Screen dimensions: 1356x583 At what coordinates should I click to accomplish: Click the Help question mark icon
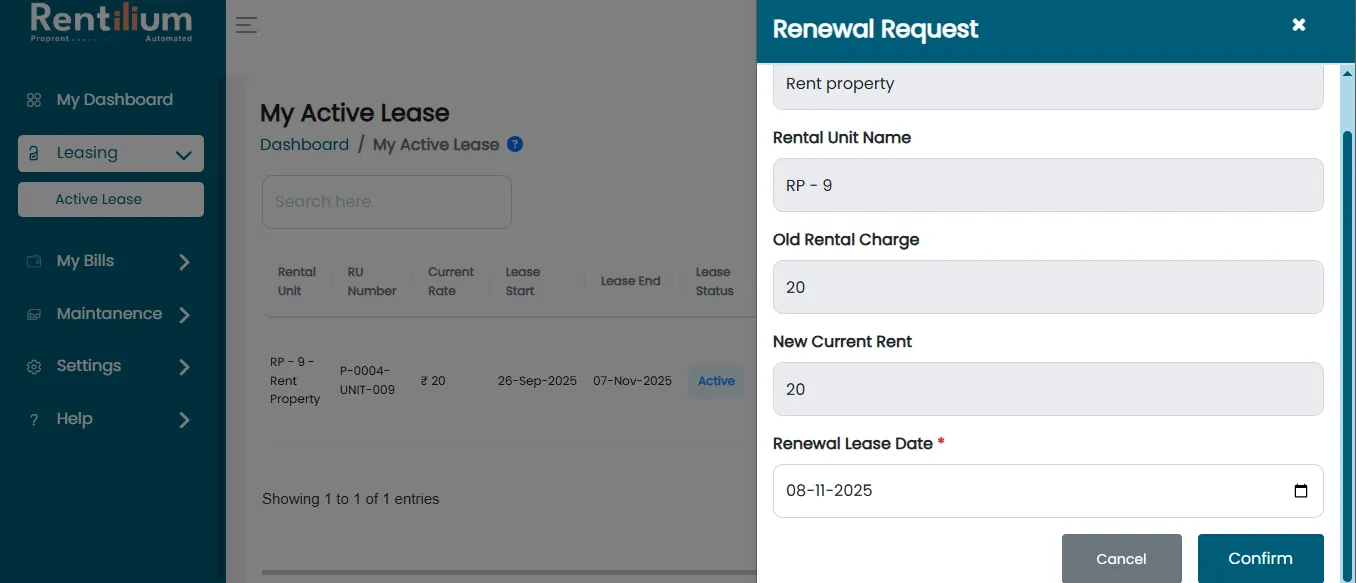(34, 420)
